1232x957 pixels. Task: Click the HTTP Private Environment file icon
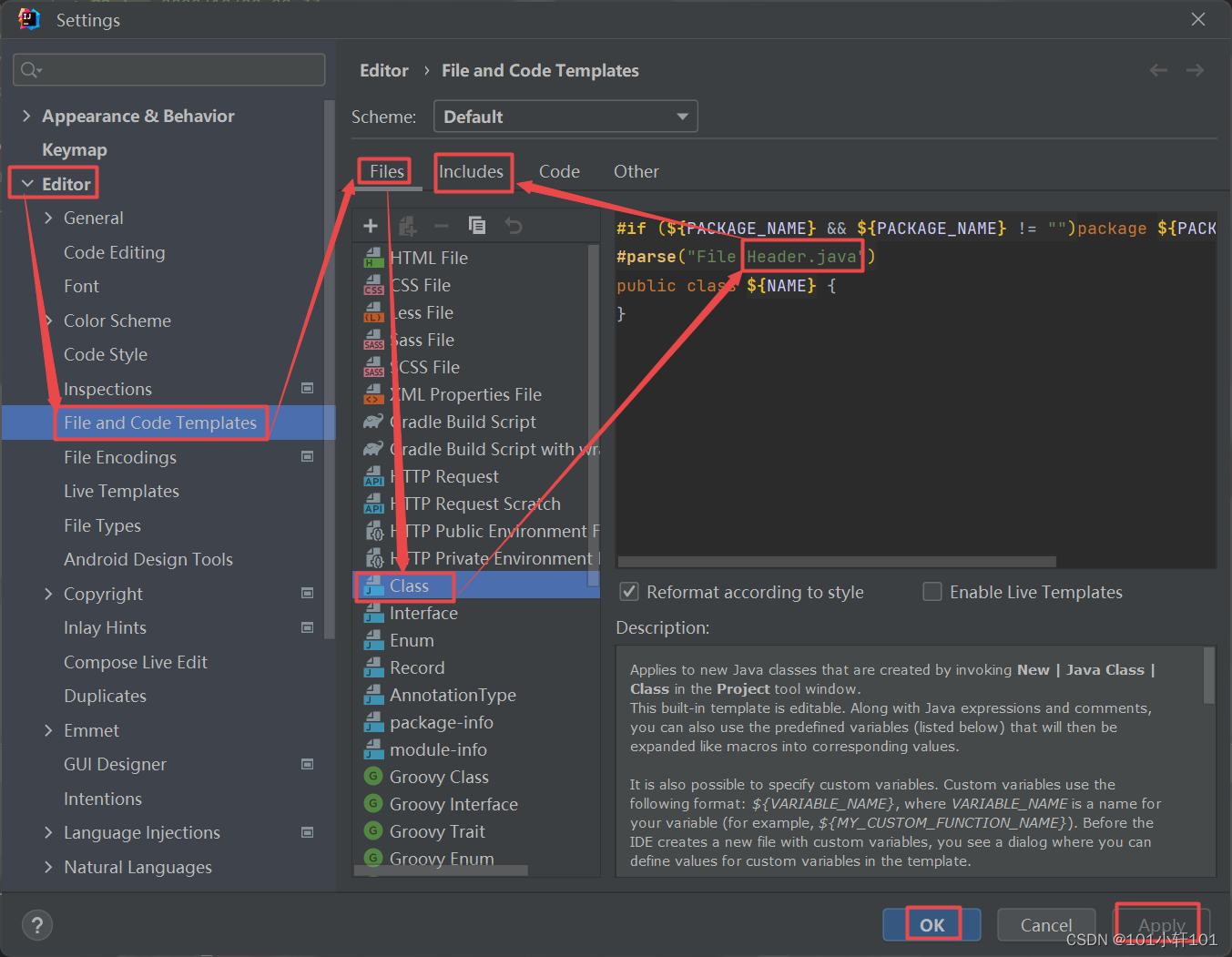pos(373,558)
